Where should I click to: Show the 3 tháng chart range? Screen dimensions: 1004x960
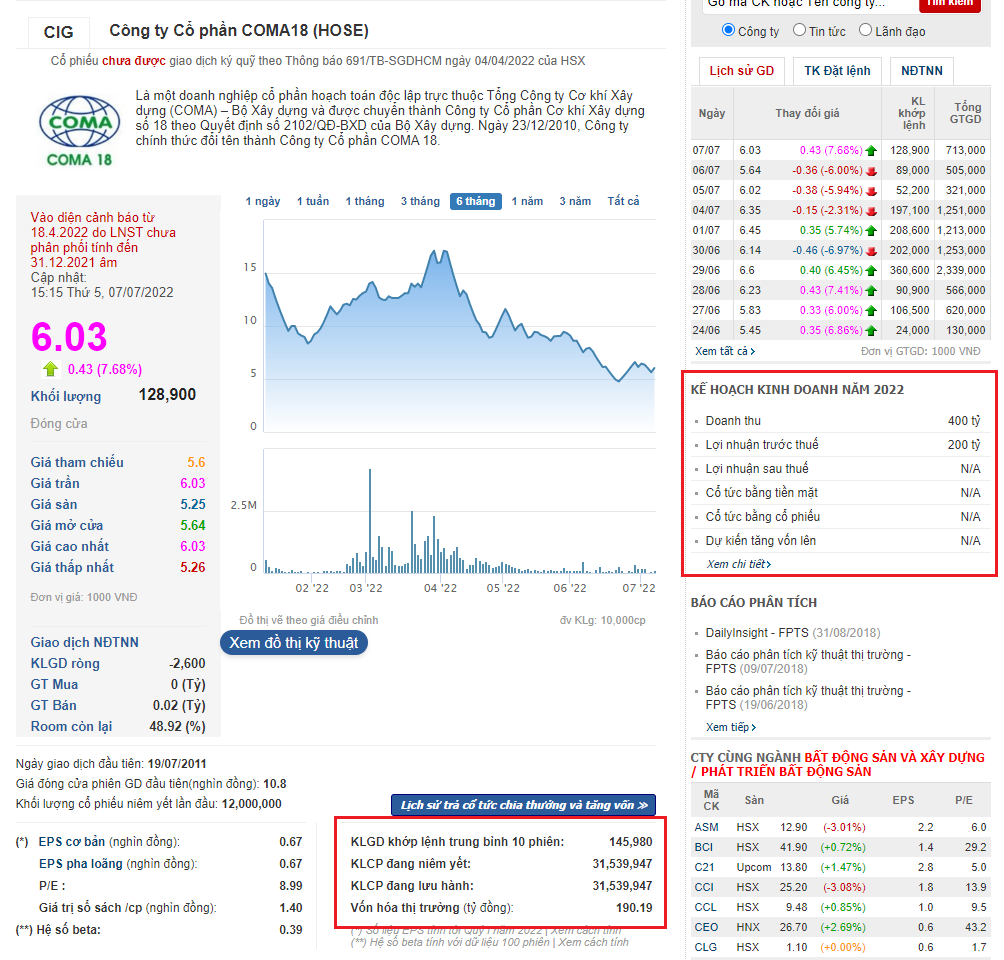click(x=420, y=201)
